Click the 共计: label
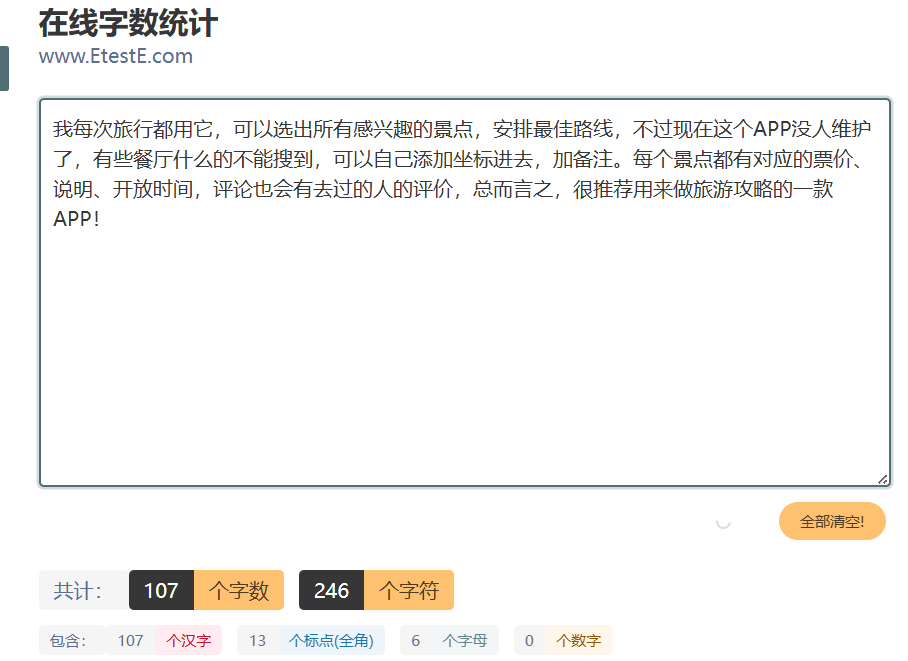The height and width of the screenshot is (661, 908). [x=83, y=590]
